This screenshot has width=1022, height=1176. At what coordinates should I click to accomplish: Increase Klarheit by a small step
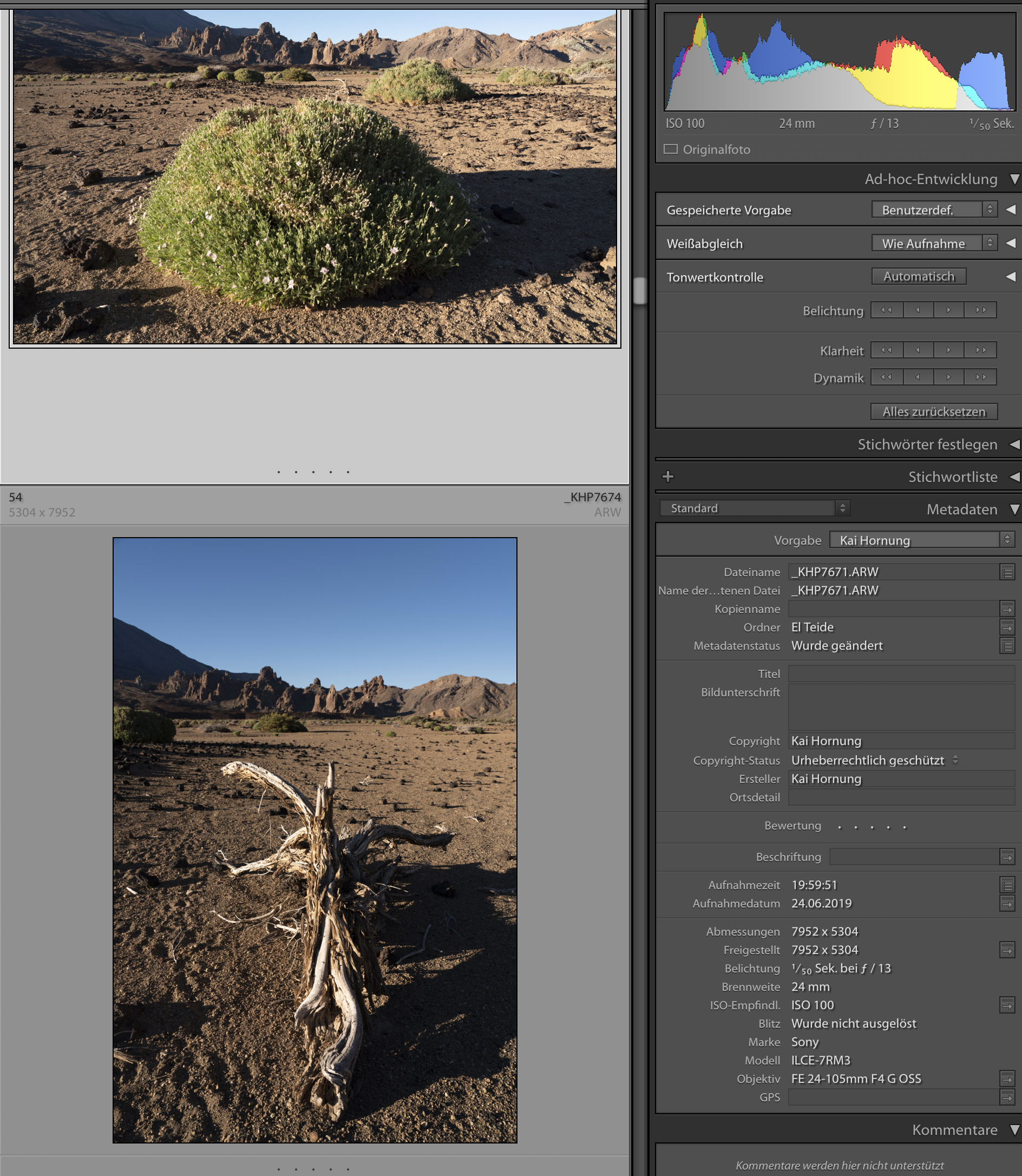click(x=949, y=350)
